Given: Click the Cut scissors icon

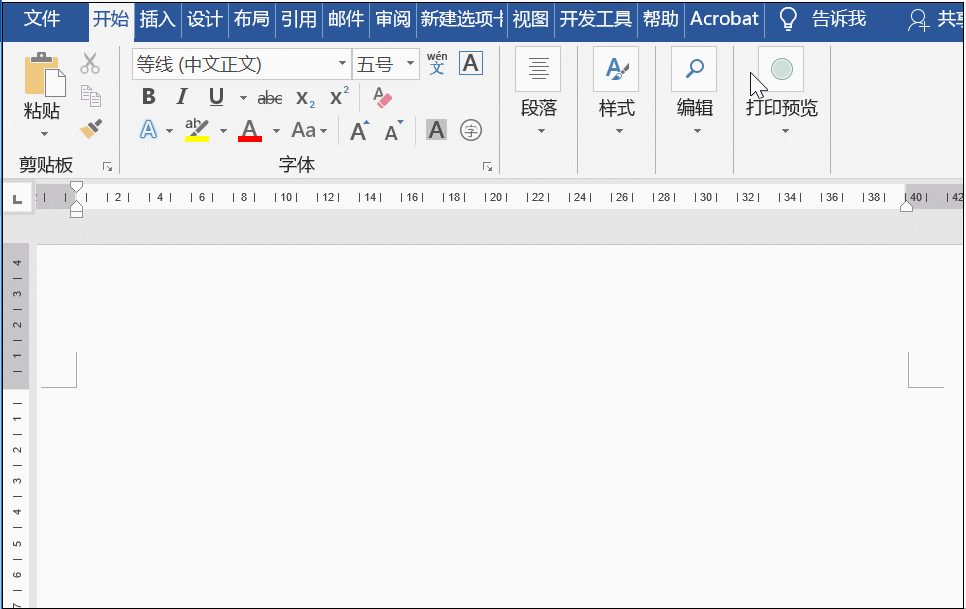Looking at the screenshot, I should click(x=90, y=63).
